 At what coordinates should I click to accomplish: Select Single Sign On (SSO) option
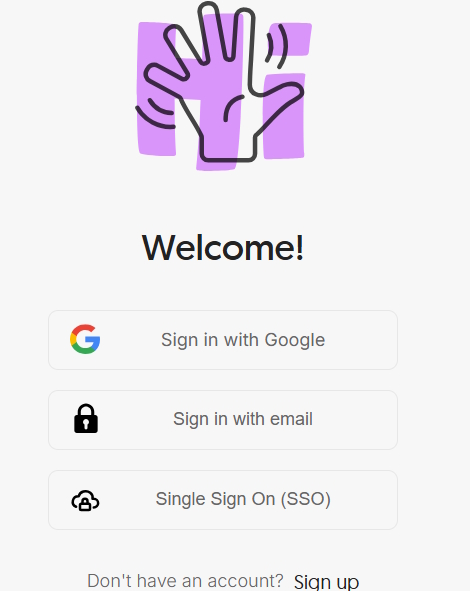tap(223, 500)
